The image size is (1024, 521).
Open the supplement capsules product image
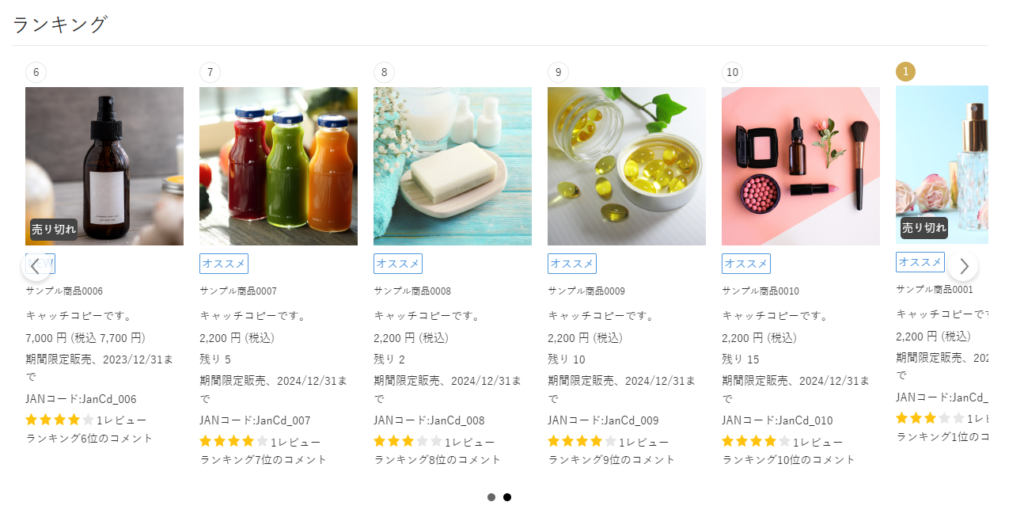click(626, 165)
